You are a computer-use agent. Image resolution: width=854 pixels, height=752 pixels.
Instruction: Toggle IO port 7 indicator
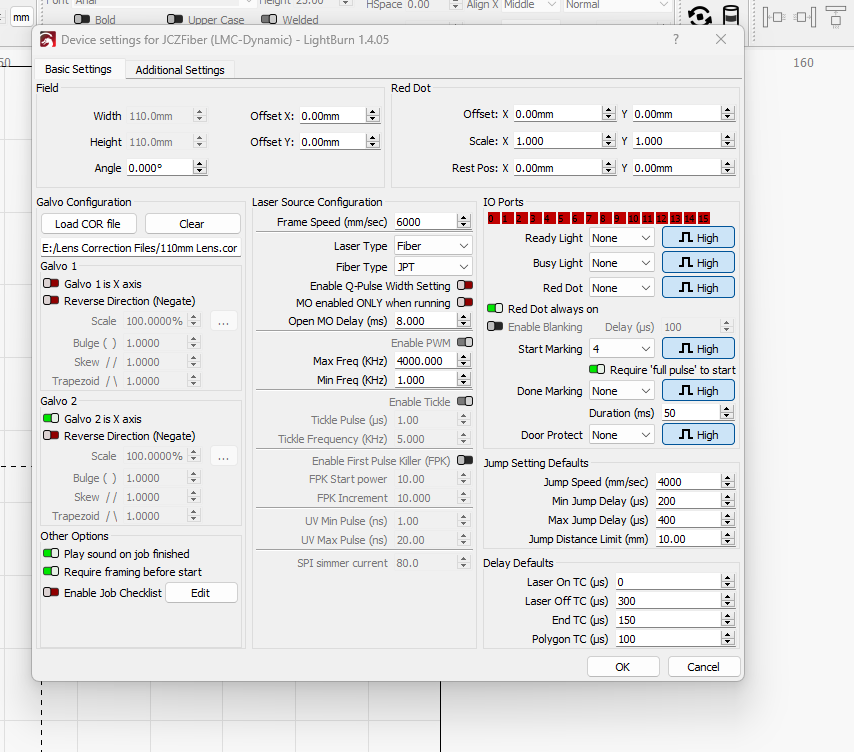[591, 218]
